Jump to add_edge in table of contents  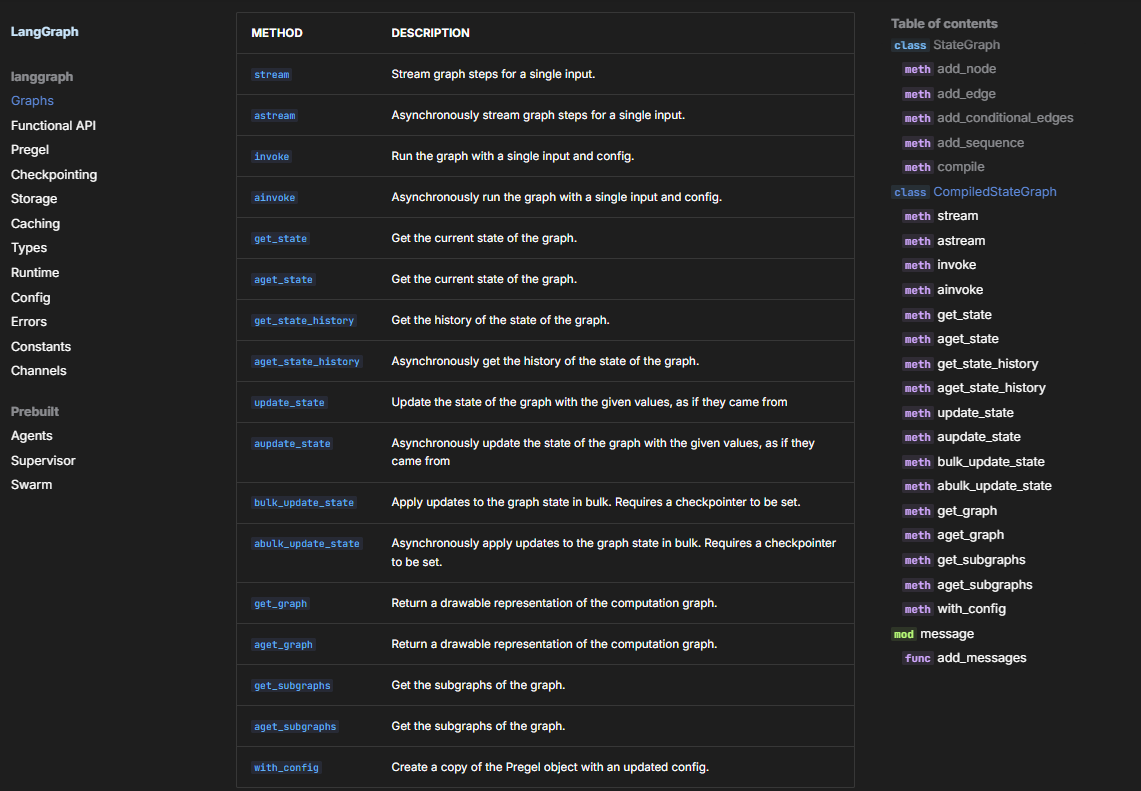click(966, 94)
